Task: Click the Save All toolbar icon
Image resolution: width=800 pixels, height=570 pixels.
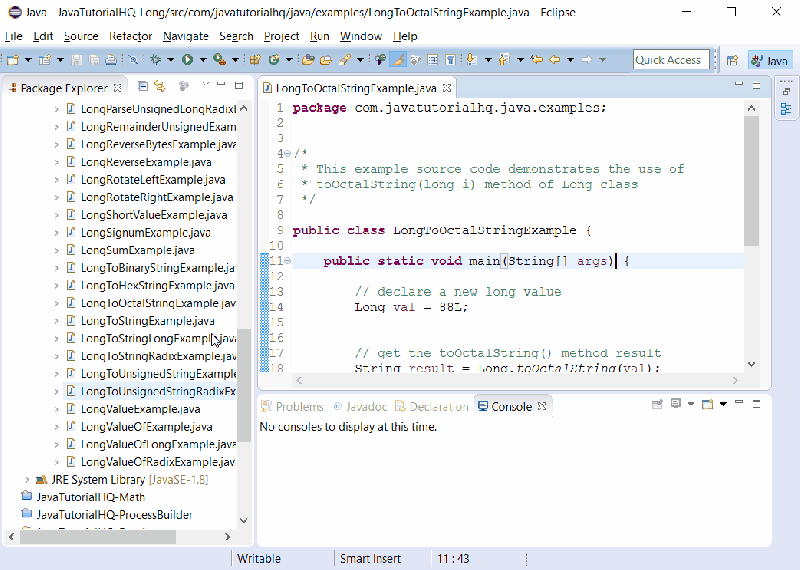Action: click(94, 60)
